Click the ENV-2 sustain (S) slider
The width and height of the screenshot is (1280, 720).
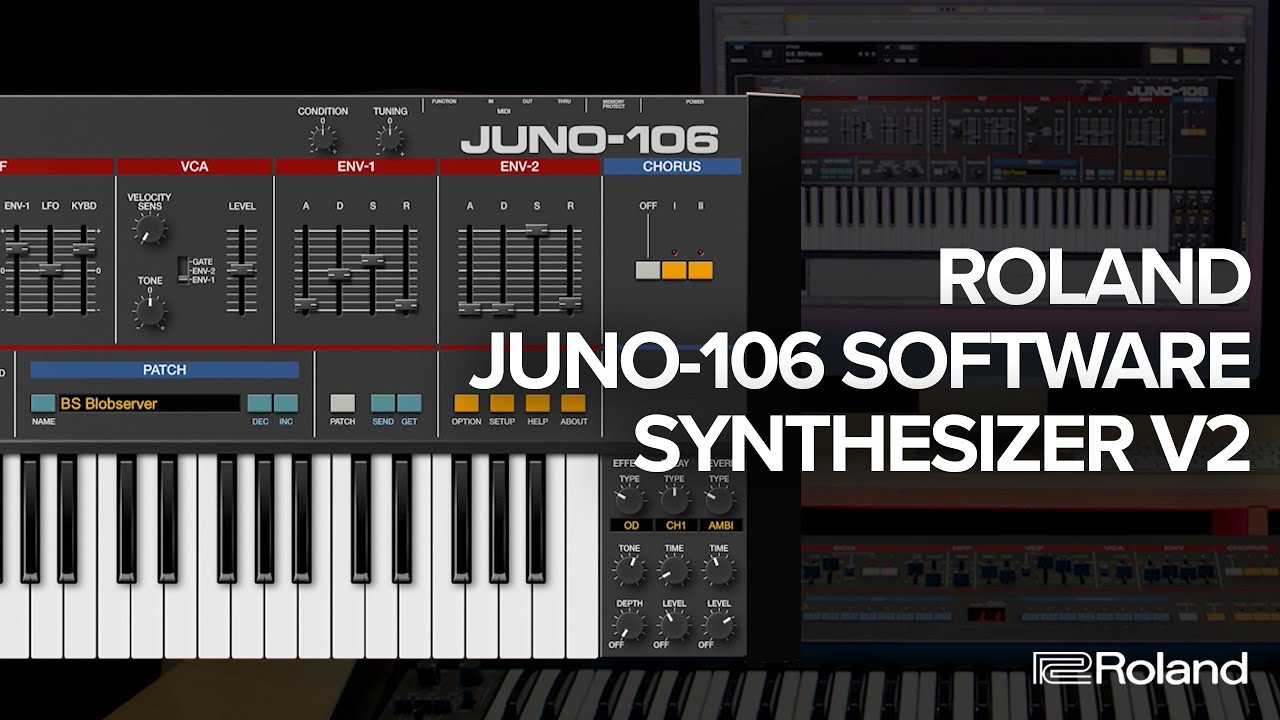tap(537, 229)
